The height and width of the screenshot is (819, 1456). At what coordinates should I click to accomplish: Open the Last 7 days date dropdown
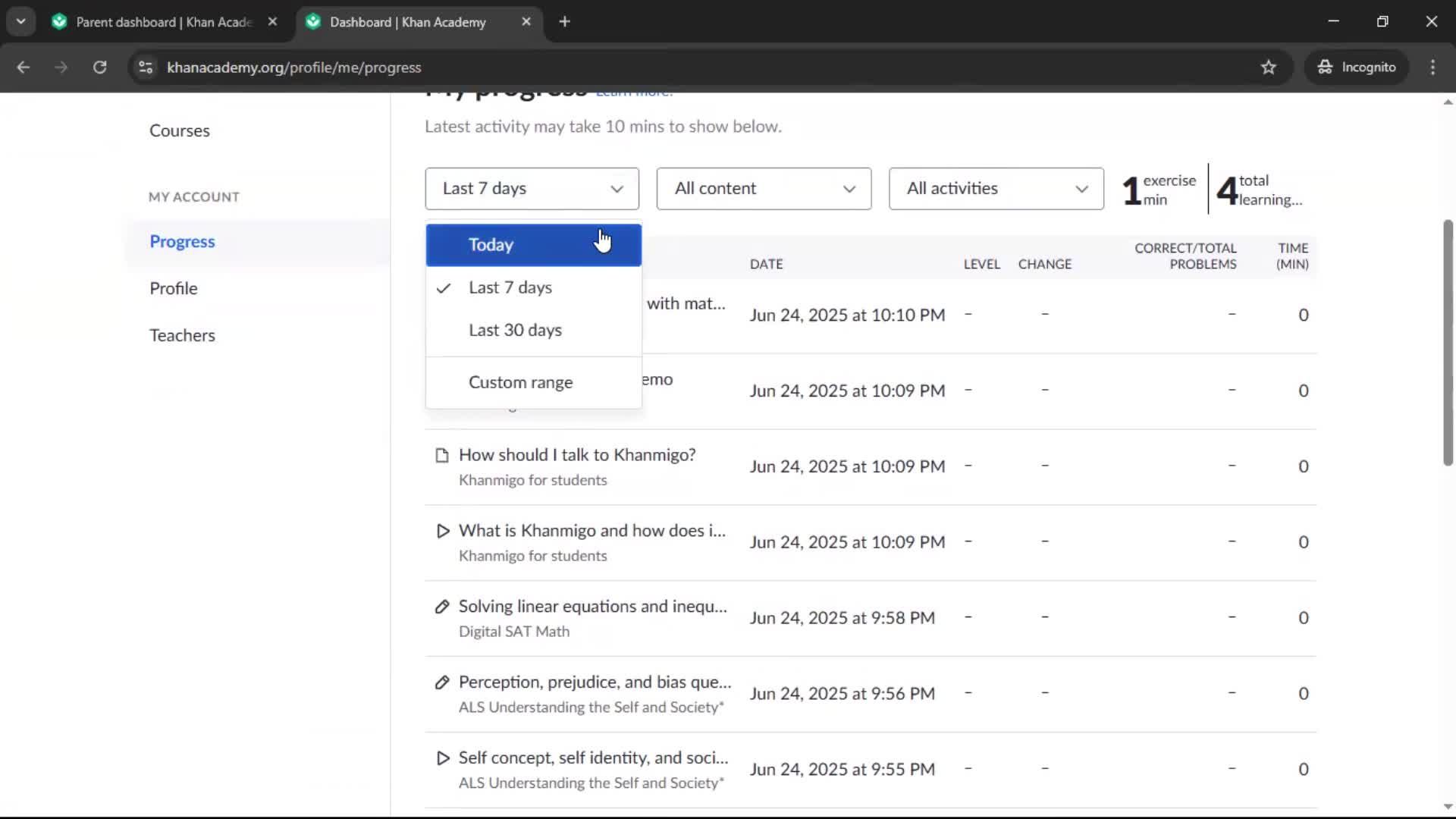point(532,189)
